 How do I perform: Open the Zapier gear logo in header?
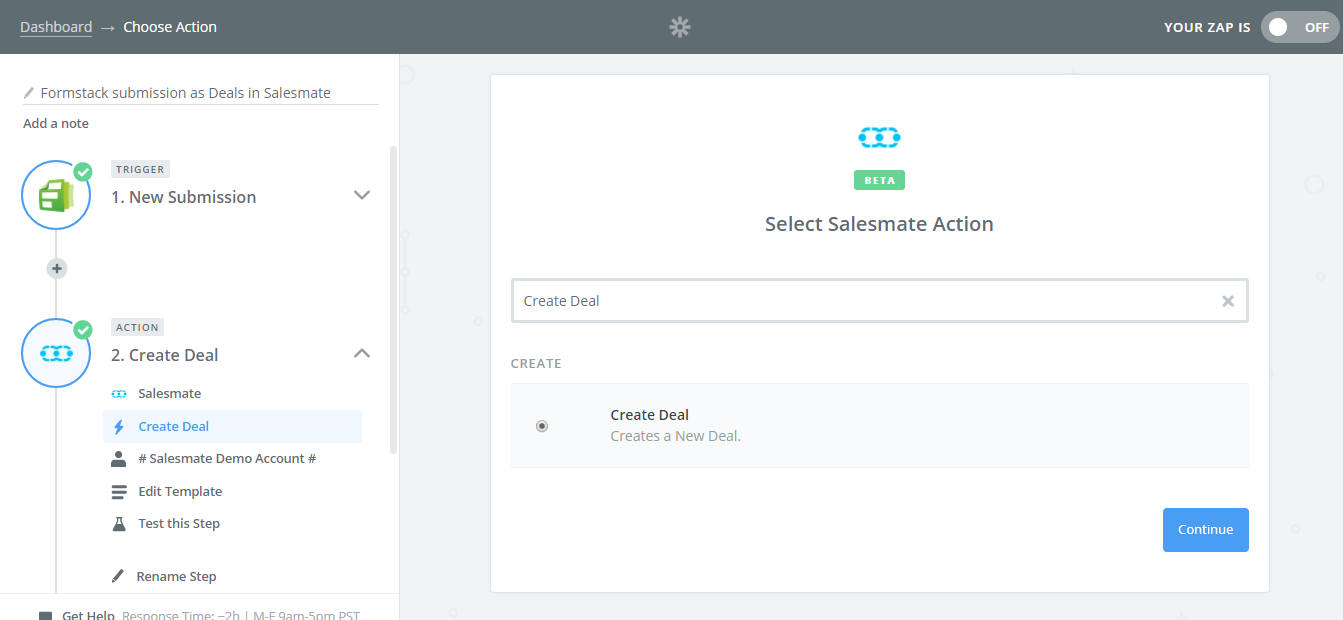(x=680, y=27)
